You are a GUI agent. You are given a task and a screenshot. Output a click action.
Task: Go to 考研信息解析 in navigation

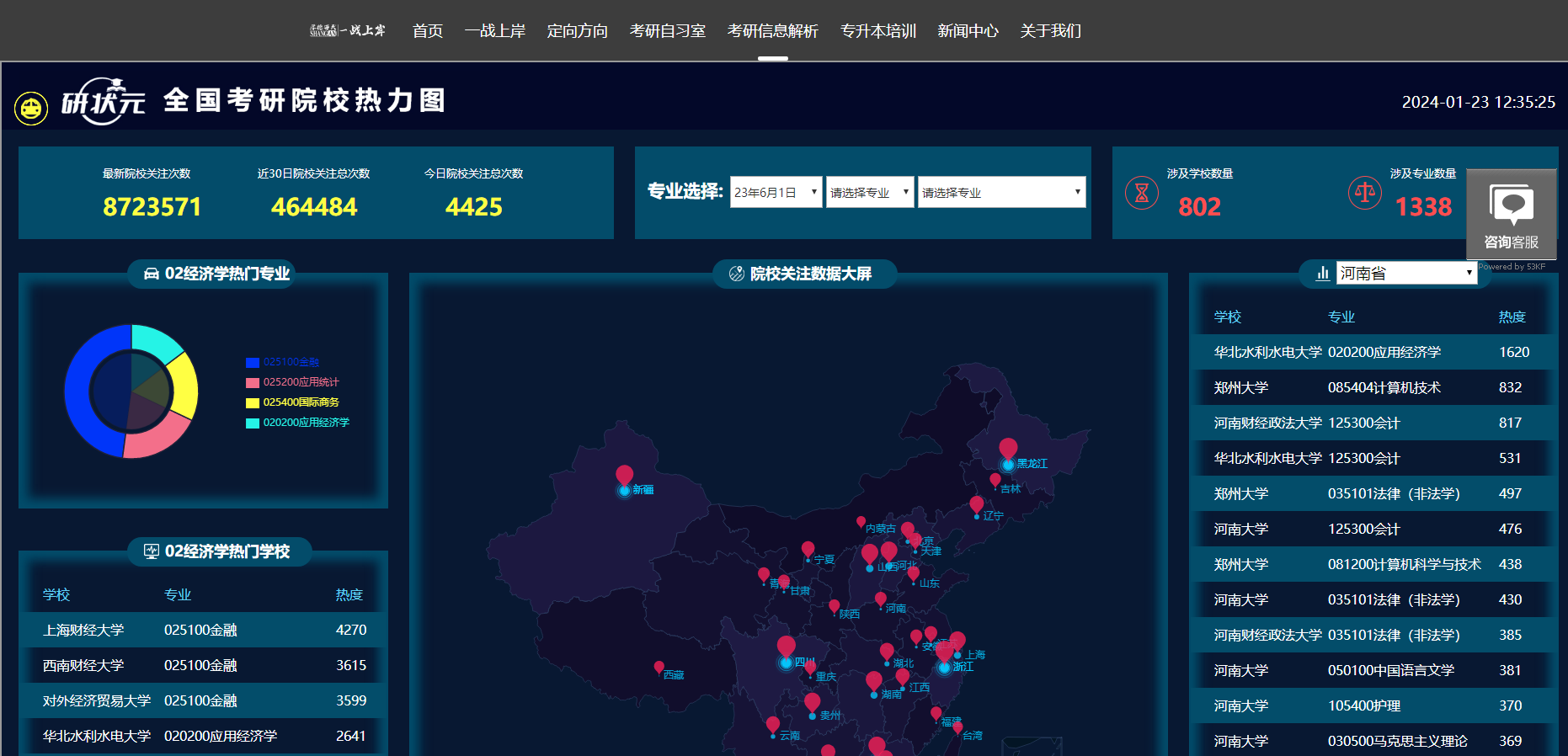click(772, 31)
